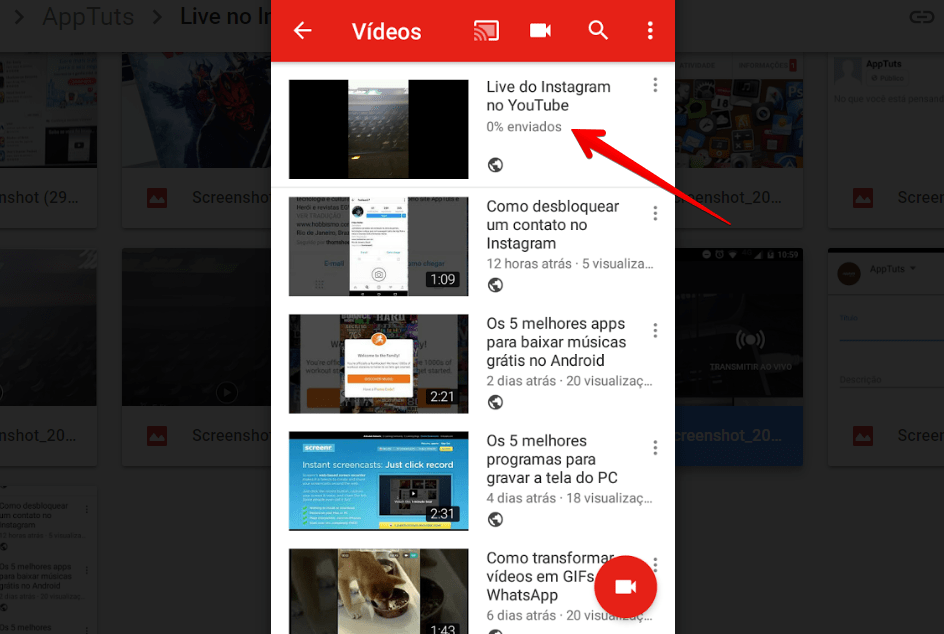Click the globe icon under gravar a tela video
This screenshot has height=634, width=944.
[x=495, y=519]
